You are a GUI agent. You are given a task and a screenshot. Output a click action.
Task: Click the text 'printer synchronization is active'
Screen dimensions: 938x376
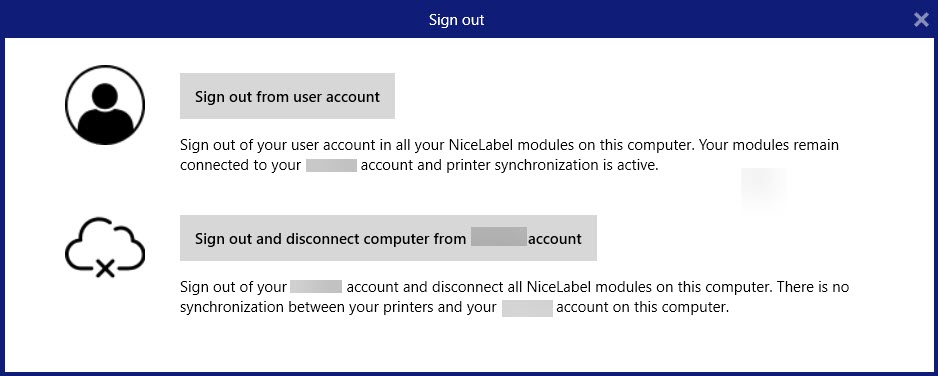[x=552, y=166]
